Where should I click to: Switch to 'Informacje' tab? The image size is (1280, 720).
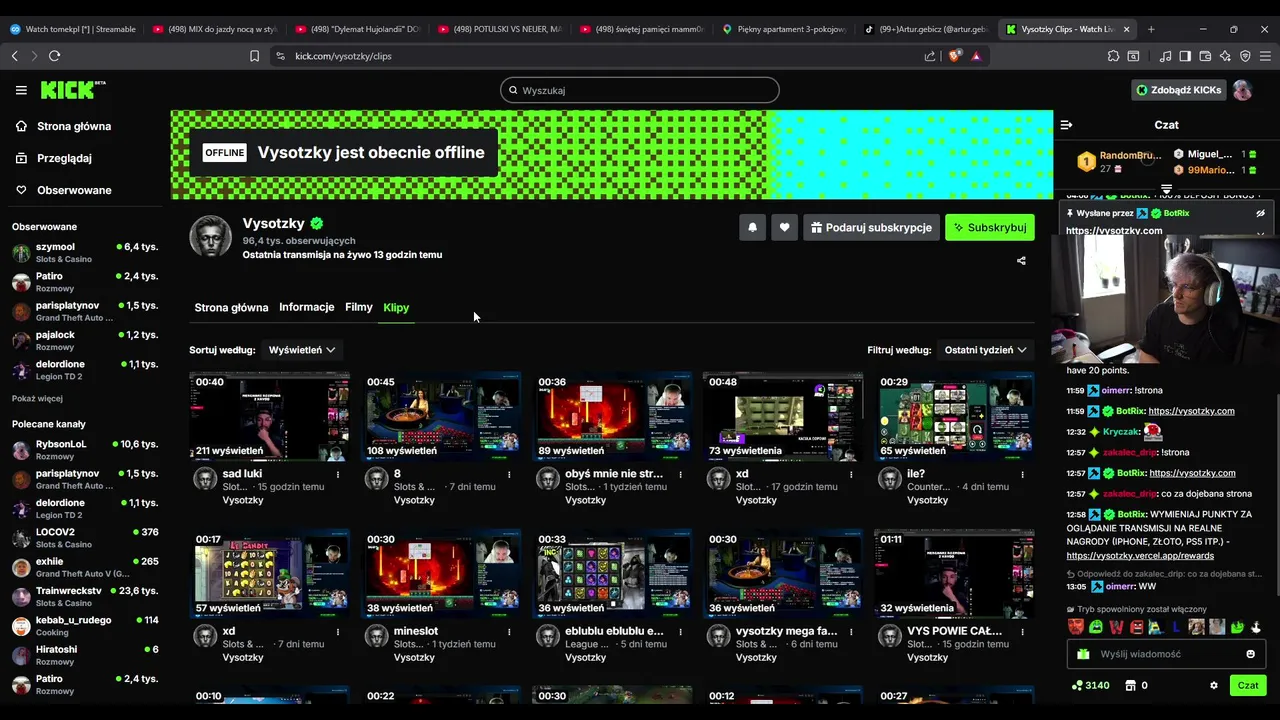tap(306, 307)
